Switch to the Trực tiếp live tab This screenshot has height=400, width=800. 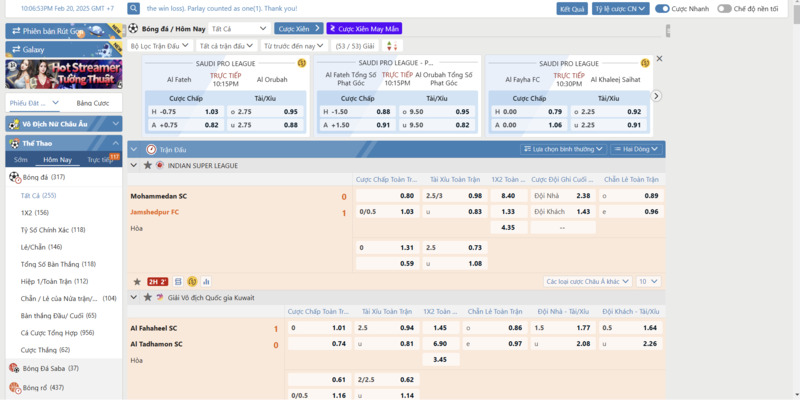tap(100, 160)
